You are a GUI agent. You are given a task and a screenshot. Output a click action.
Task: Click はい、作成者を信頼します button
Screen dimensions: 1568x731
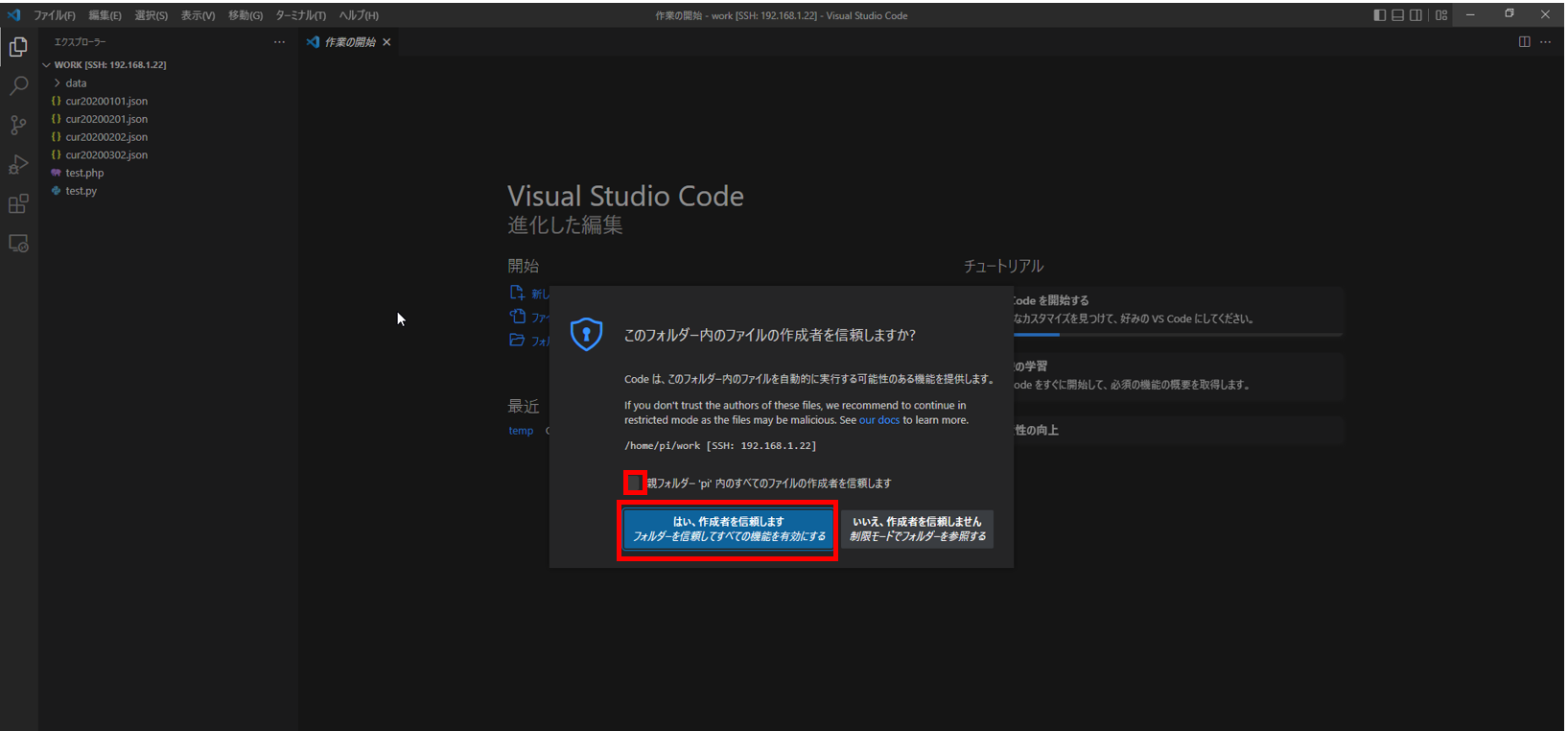click(x=729, y=529)
